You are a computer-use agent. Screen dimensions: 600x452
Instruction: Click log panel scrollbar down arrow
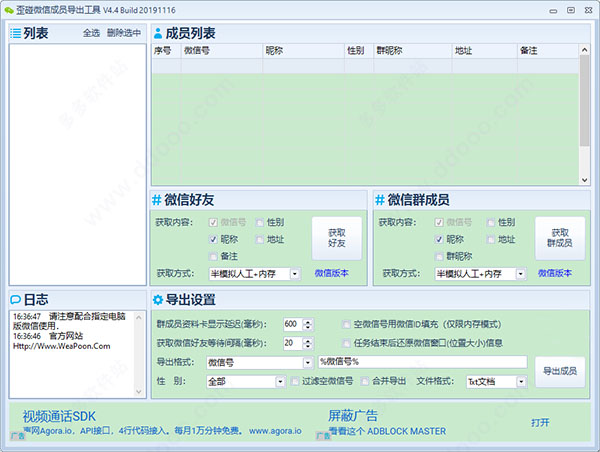pyautogui.click(x=139, y=392)
